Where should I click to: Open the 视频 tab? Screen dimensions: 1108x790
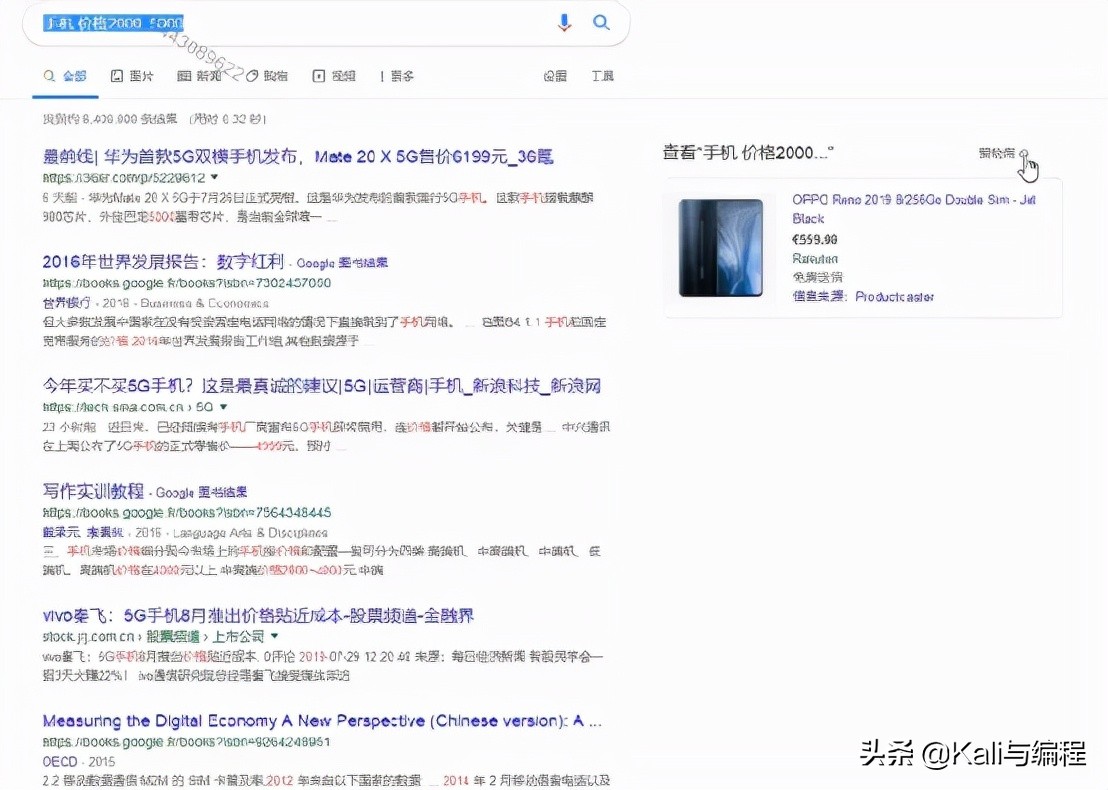tap(334, 76)
